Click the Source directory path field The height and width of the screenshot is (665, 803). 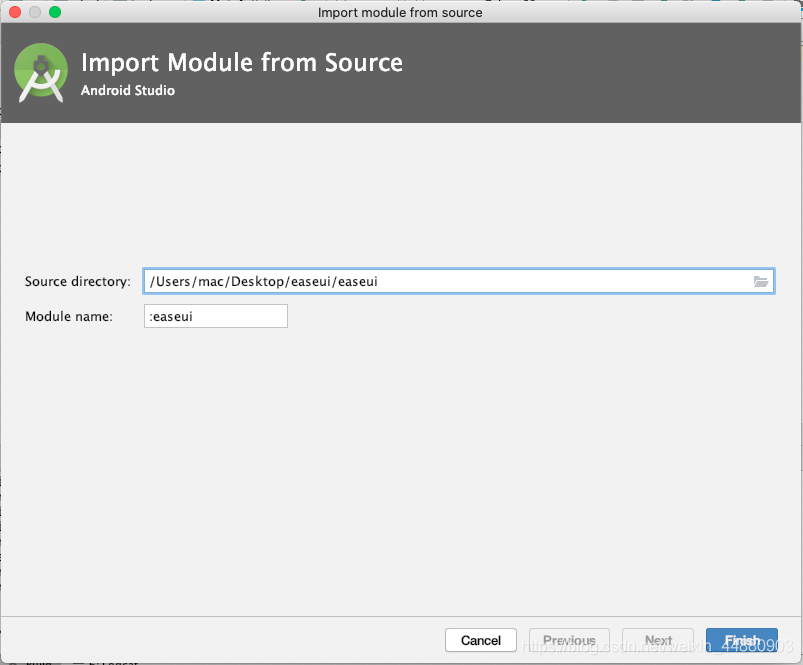pyautogui.click(x=458, y=281)
